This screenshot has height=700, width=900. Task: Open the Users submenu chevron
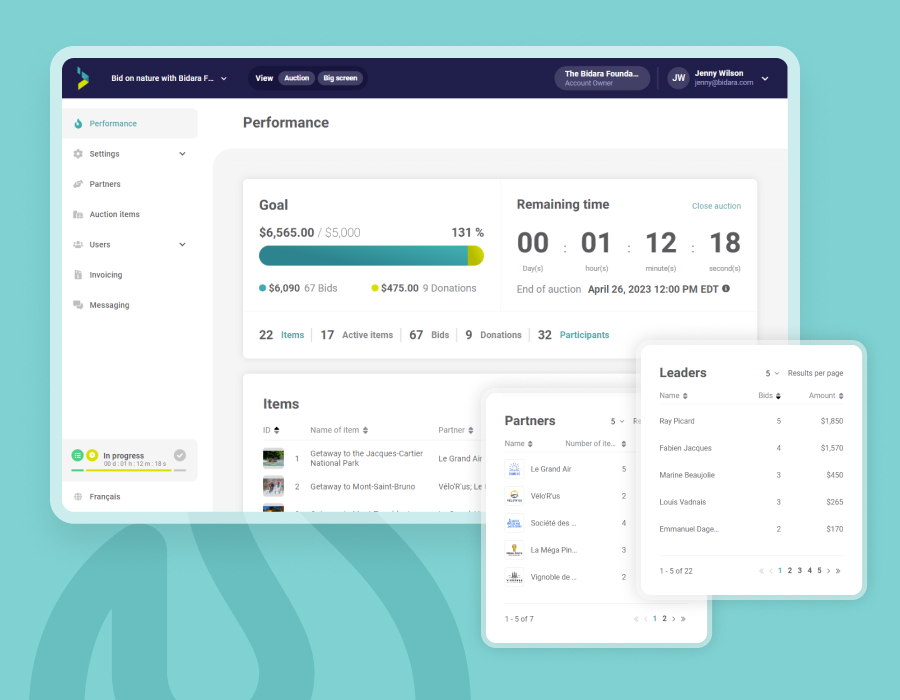[x=184, y=244]
